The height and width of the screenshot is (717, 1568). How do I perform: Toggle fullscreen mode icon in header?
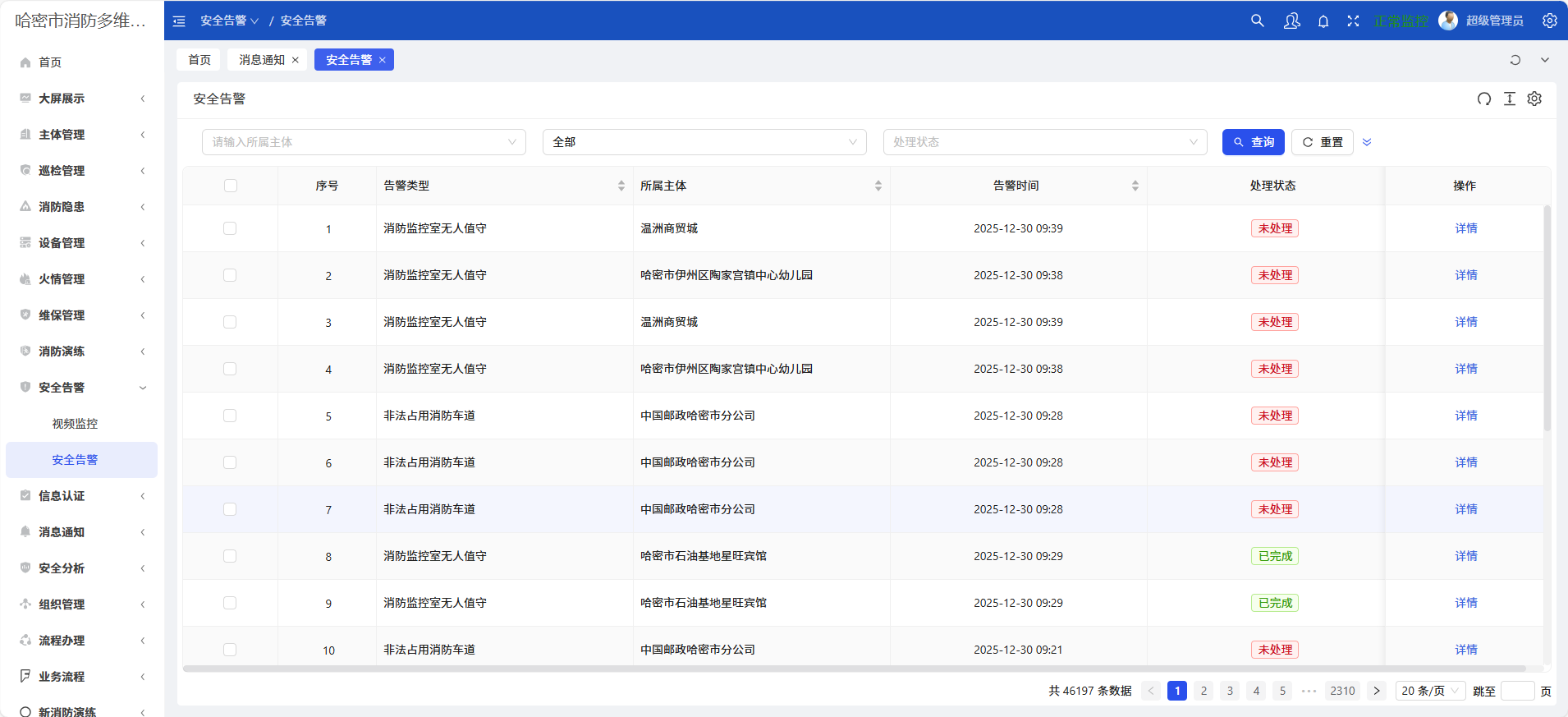(x=1353, y=21)
